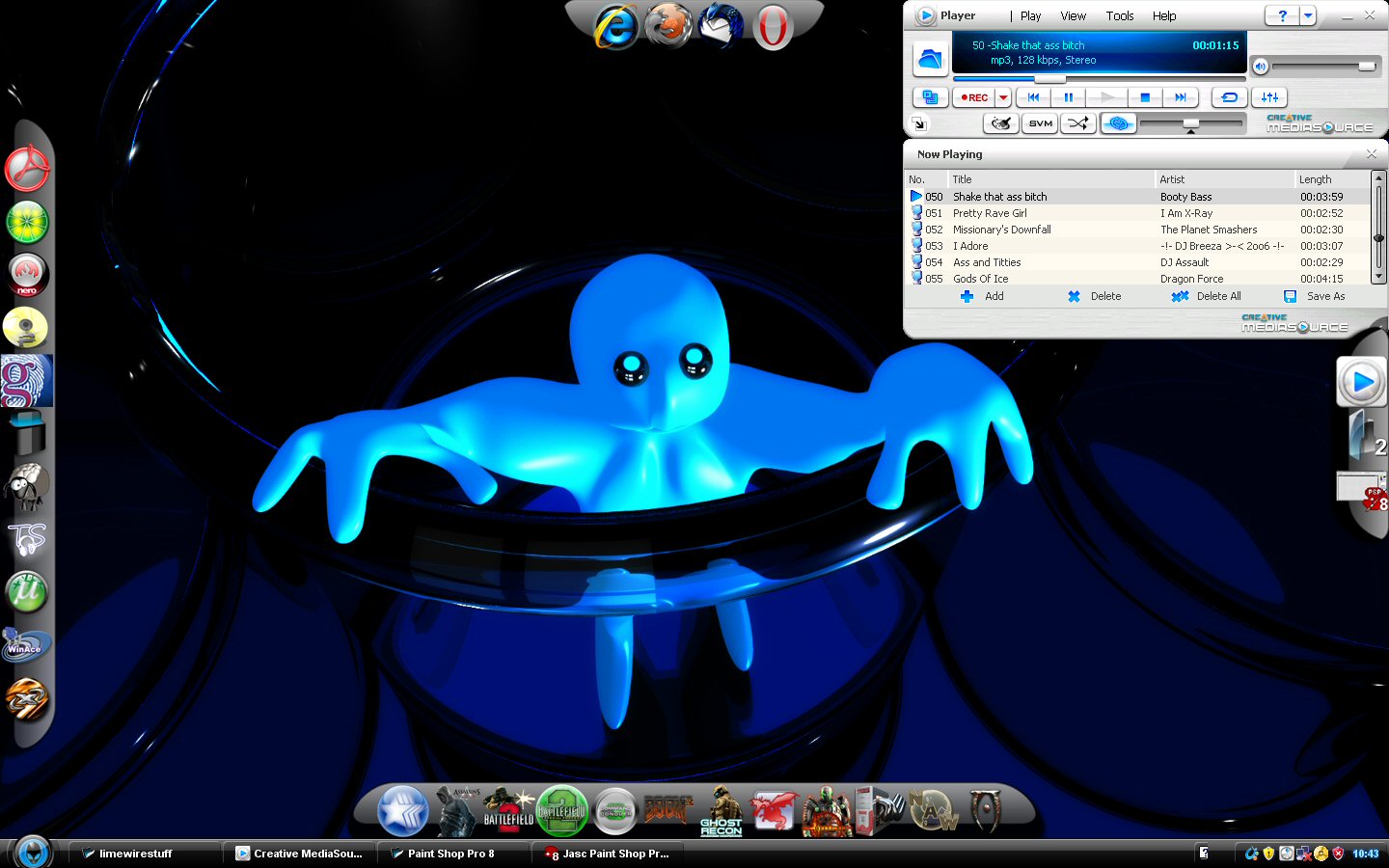1389x868 pixels.
Task: Open uTorrent from the left dock
Action: tap(27, 591)
